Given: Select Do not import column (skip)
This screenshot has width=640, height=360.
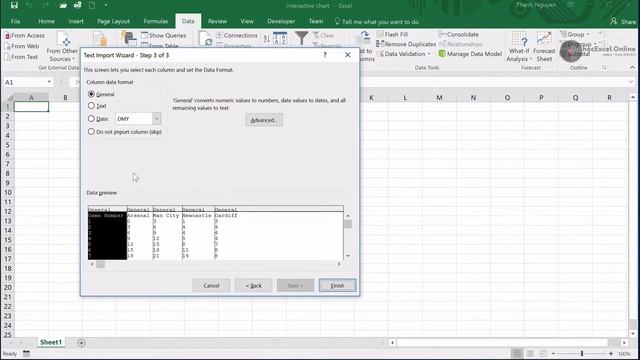Looking at the screenshot, I should 91,132.
